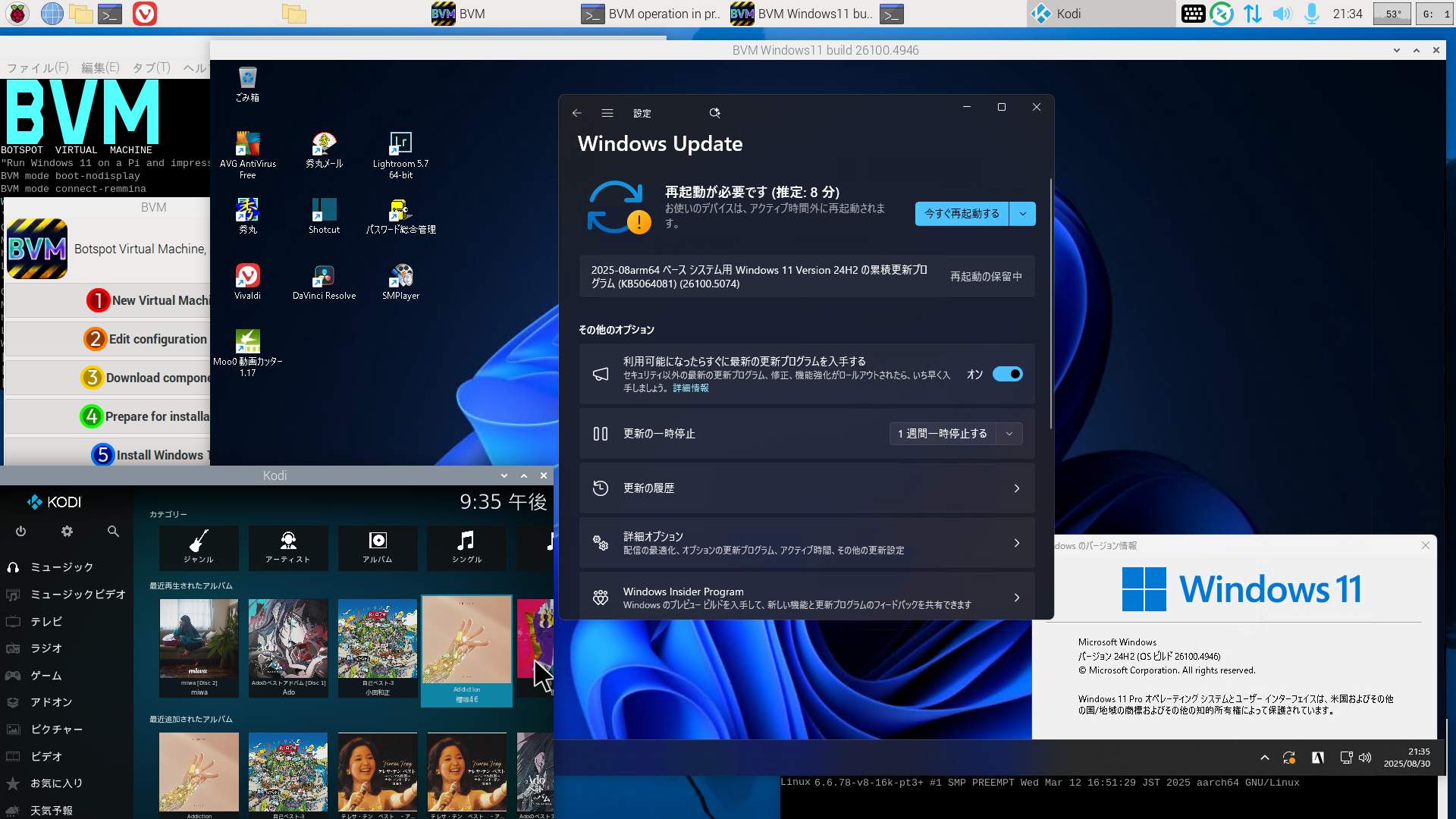Click 今すぐ再起動する restart now button
Image resolution: width=1456 pixels, height=819 pixels.
[x=962, y=214]
